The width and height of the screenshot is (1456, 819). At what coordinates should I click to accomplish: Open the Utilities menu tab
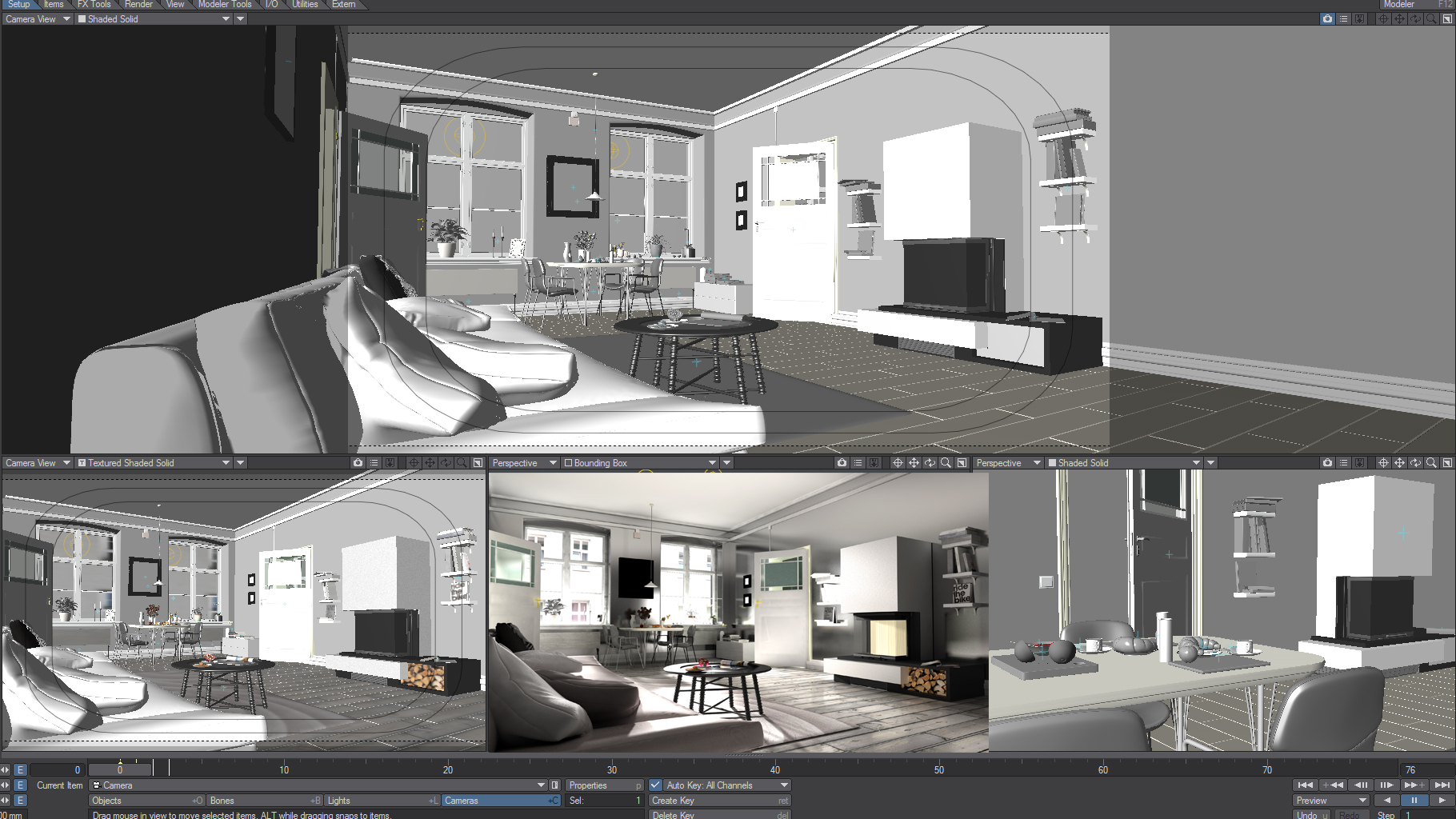[x=305, y=5]
